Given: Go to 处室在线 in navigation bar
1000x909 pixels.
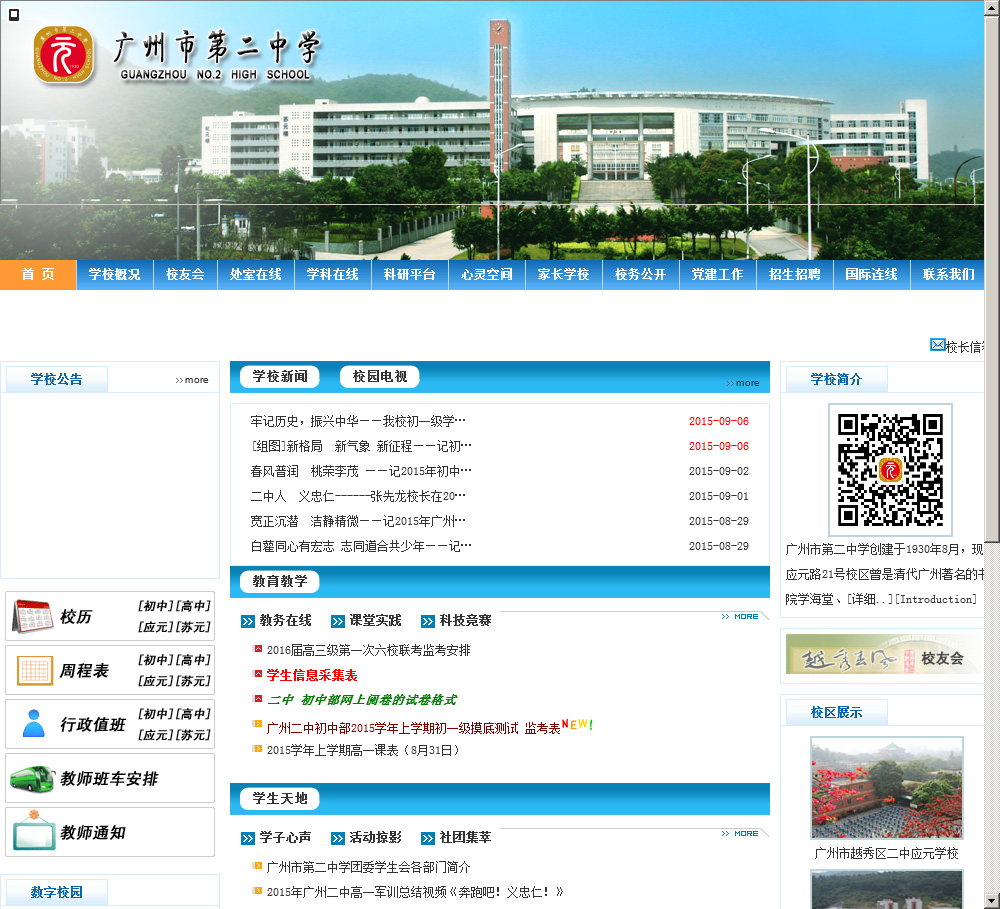Looking at the screenshot, I should (256, 274).
